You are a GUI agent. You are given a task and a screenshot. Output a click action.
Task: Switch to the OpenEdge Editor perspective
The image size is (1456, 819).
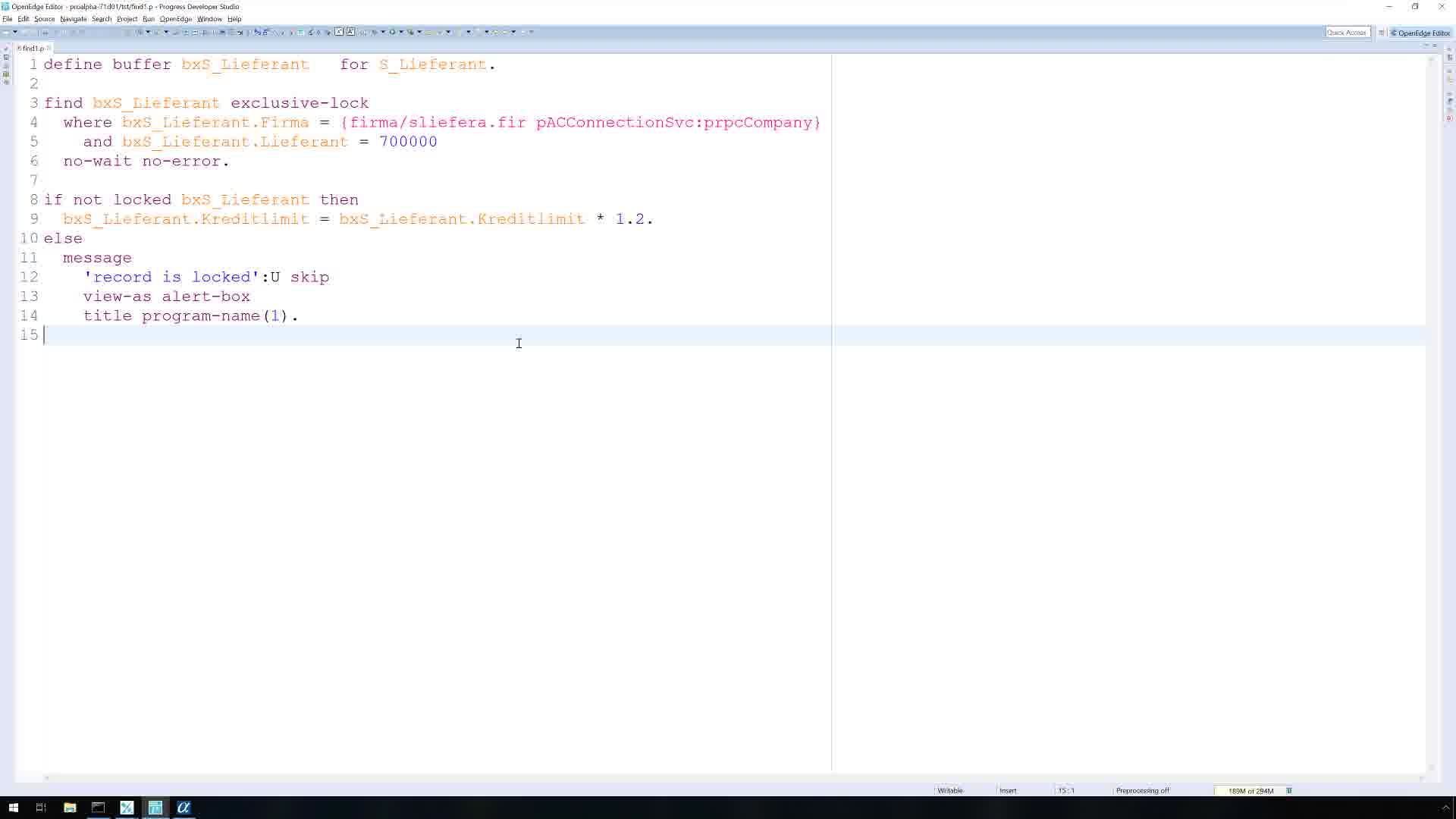[x=1420, y=33]
